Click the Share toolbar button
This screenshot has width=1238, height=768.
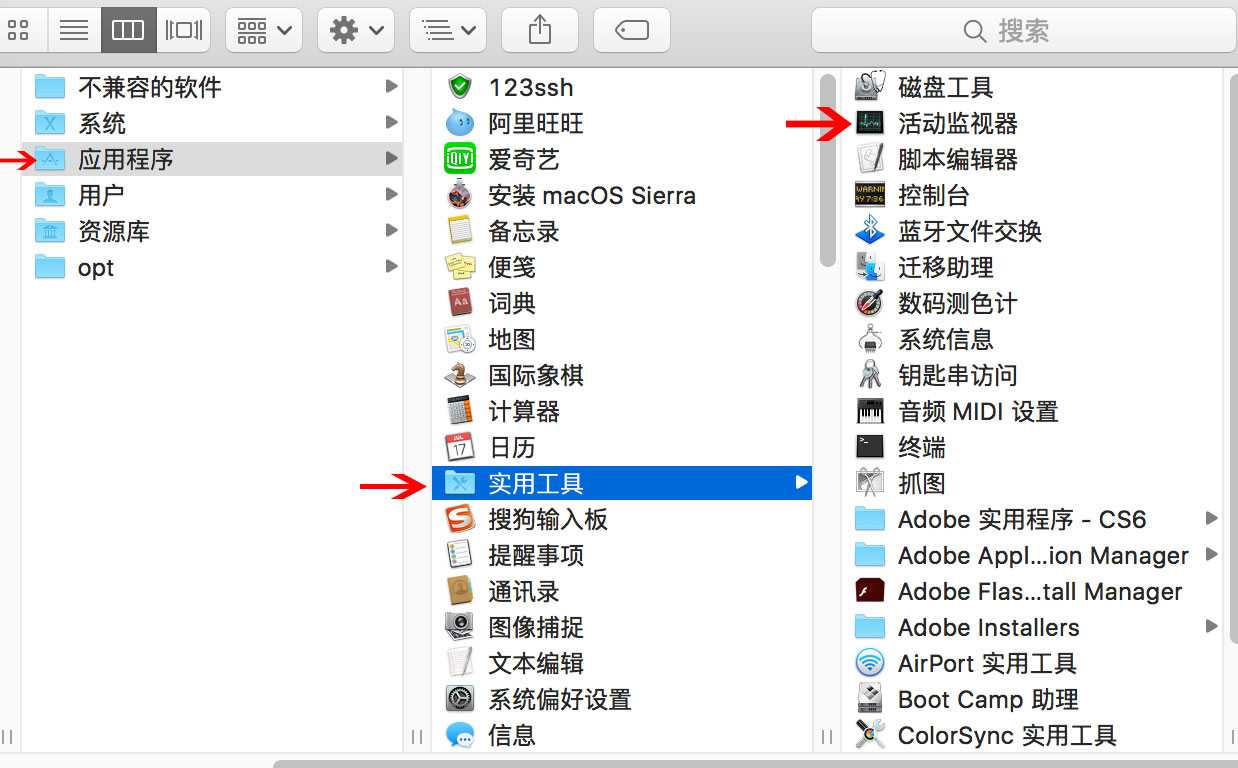[x=540, y=30]
